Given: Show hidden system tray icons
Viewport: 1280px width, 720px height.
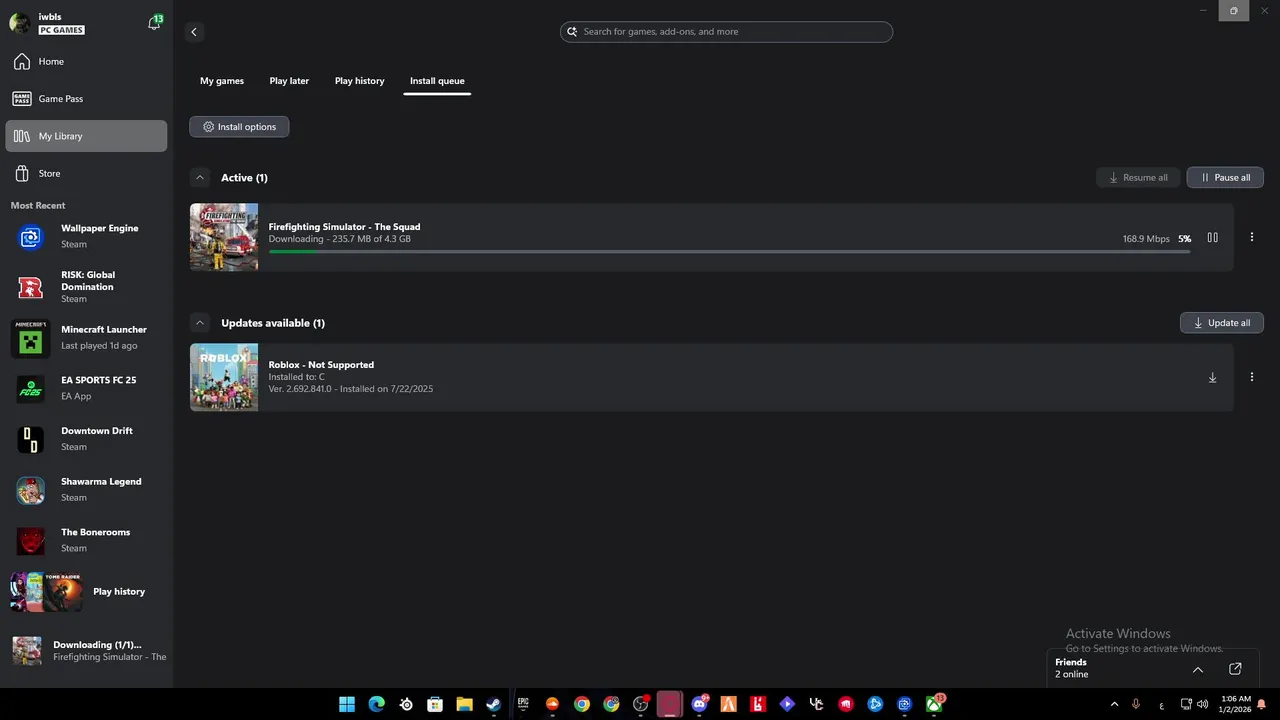Looking at the screenshot, I should coord(1114,704).
